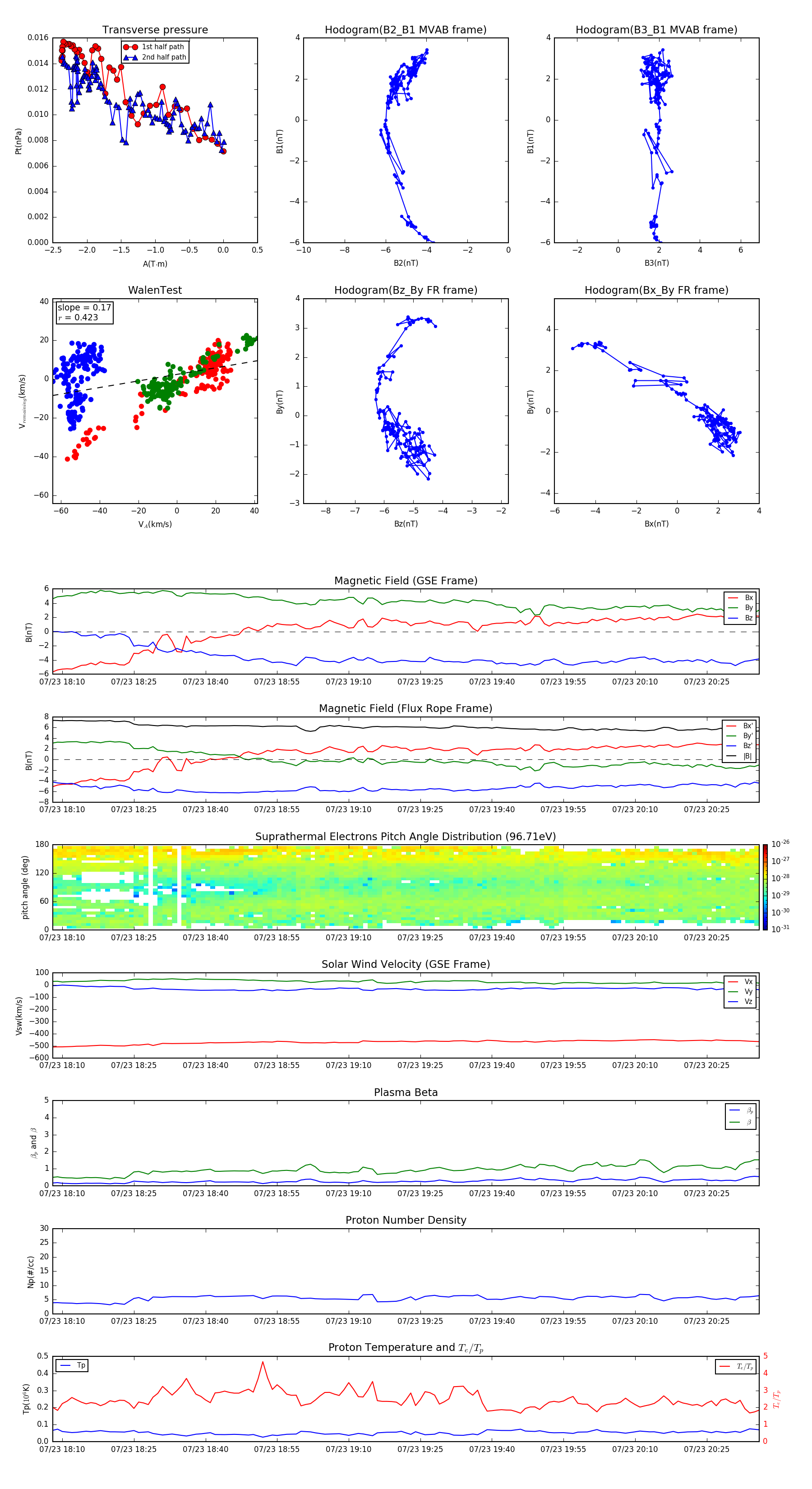The width and height of the screenshot is (812, 1489).
Task: Click the 'pitch angle (deg)' y-axis label
Action: pos(25,887)
